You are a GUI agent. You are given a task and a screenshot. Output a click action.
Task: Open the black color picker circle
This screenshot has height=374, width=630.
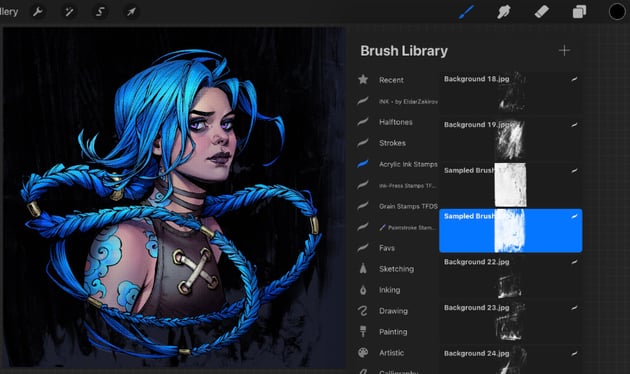tap(617, 12)
